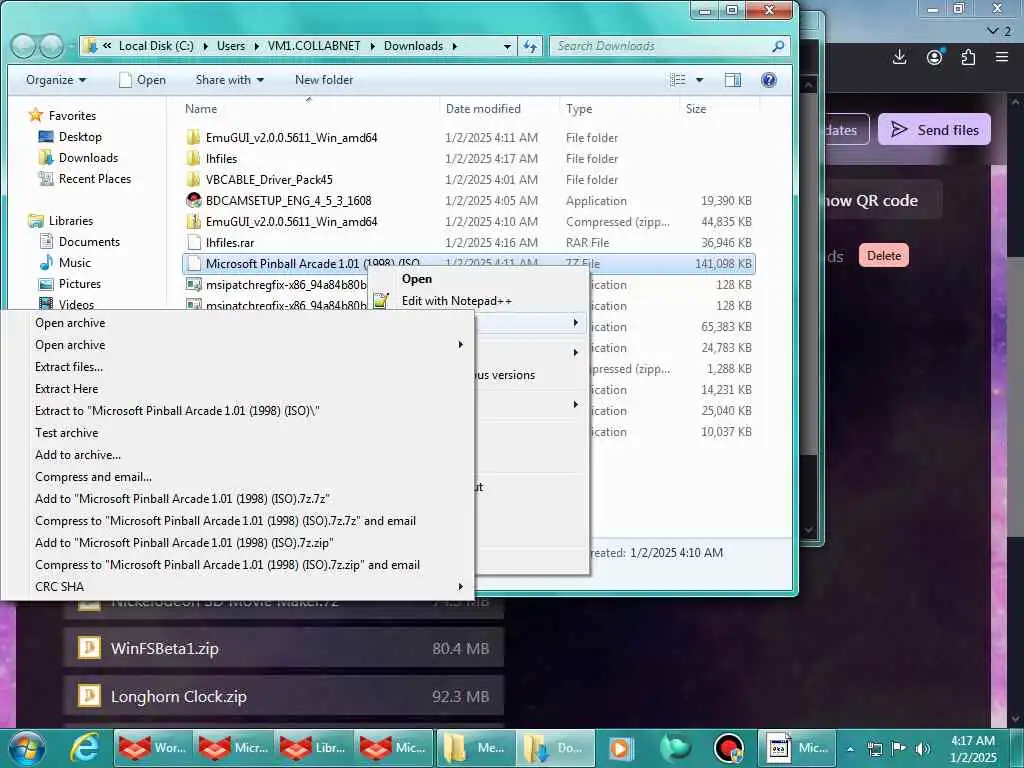Image resolution: width=1024 pixels, height=768 pixels.
Task: Expand the arrow after VM1.COLLABNET in address bar
Action: (x=372, y=46)
